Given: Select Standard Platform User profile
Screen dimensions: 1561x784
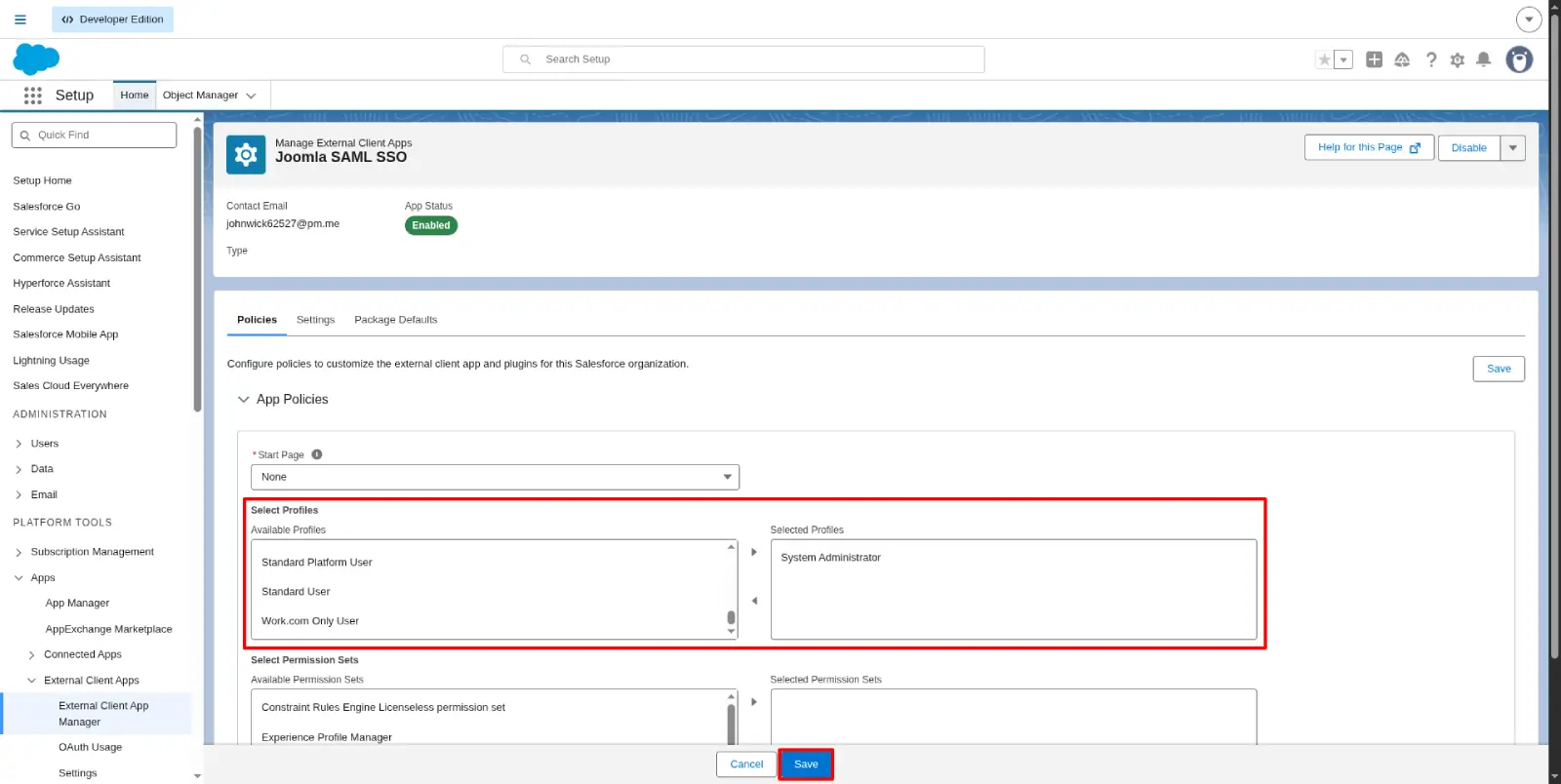Looking at the screenshot, I should click(316, 563).
